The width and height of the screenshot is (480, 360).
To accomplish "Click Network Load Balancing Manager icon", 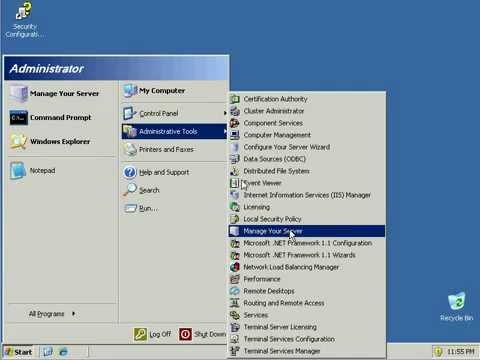I will 235,267.
